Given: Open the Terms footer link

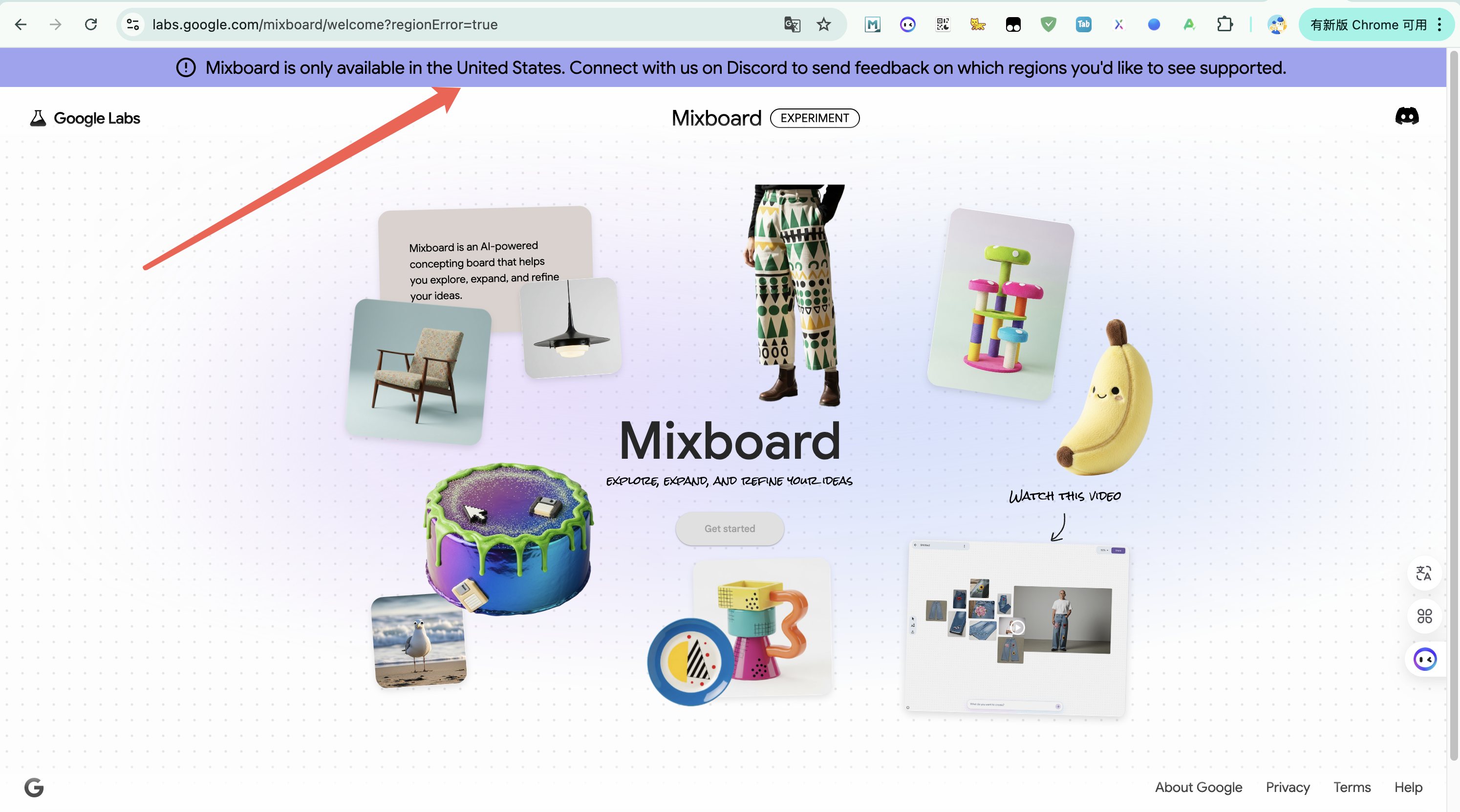Looking at the screenshot, I should pyautogui.click(x=1352, y=787).
